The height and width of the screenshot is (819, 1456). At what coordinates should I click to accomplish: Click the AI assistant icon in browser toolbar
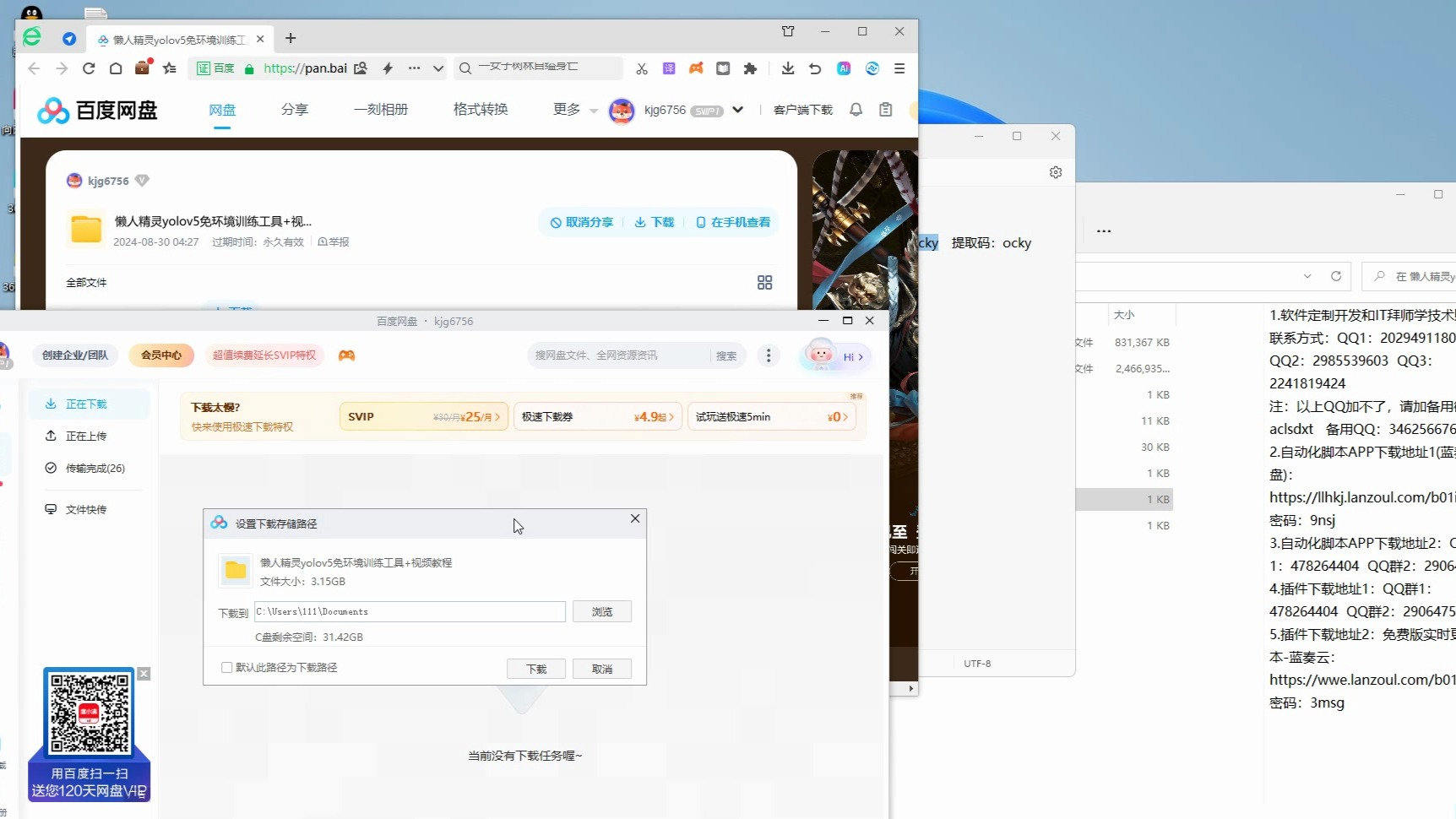pos(844,68)
